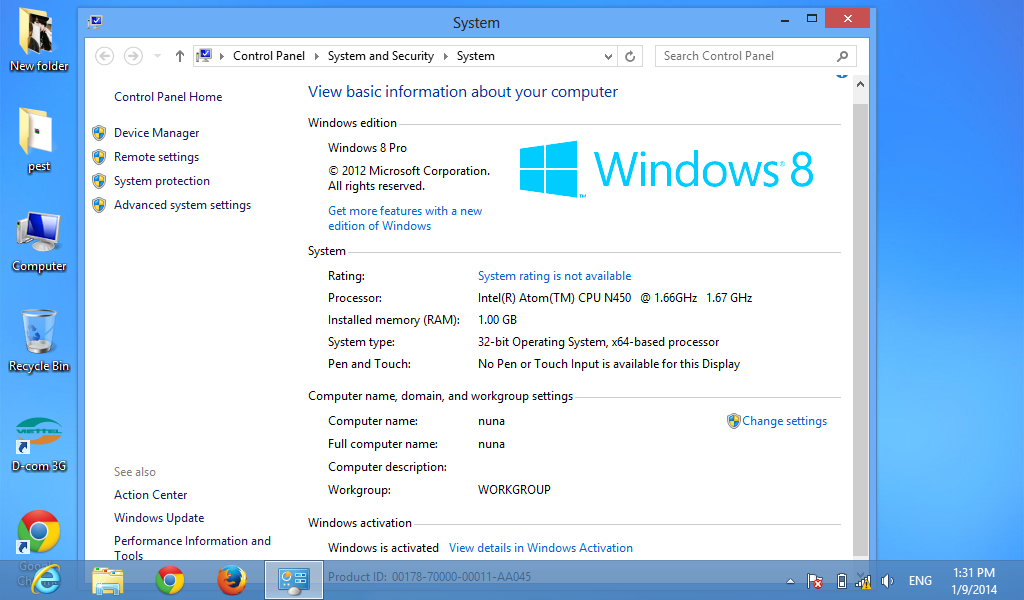Select the D-com 3G desktop shortcut
The image size is (1024, 600).
pos(39,445)
